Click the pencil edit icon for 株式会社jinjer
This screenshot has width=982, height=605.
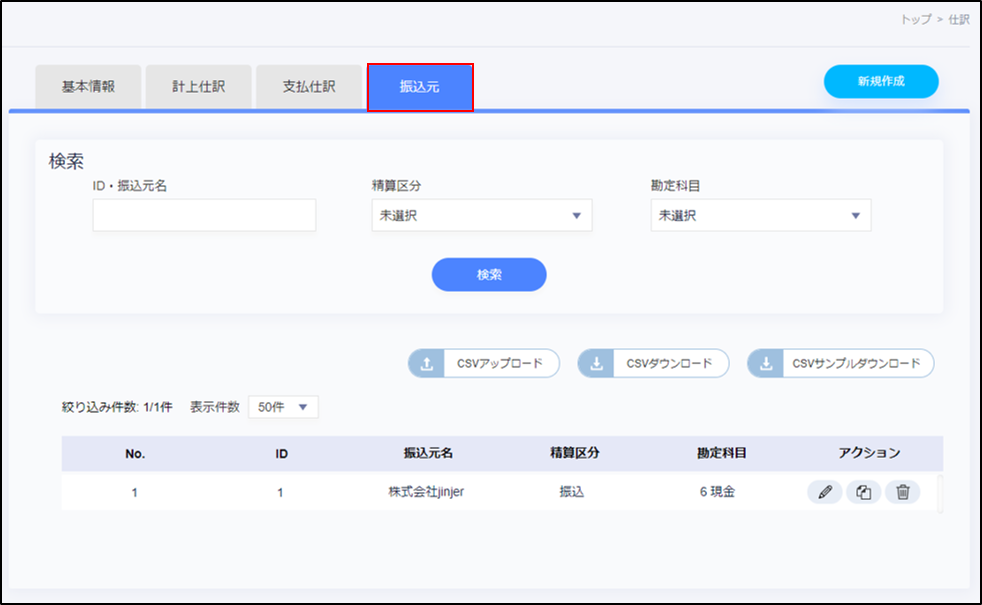click(824, 492)
